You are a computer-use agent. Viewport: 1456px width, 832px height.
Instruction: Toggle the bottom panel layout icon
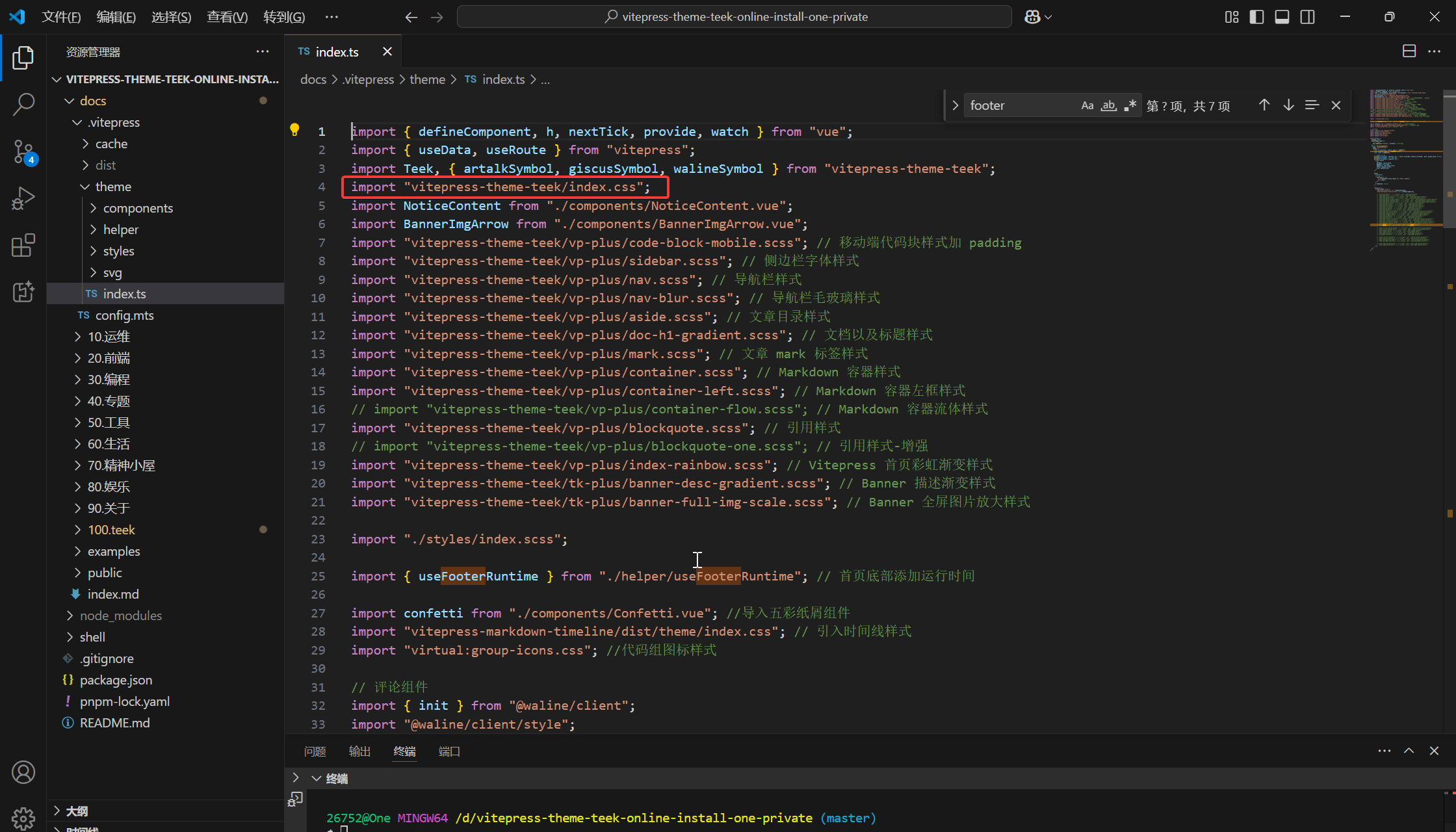(x=1282, y=17)
